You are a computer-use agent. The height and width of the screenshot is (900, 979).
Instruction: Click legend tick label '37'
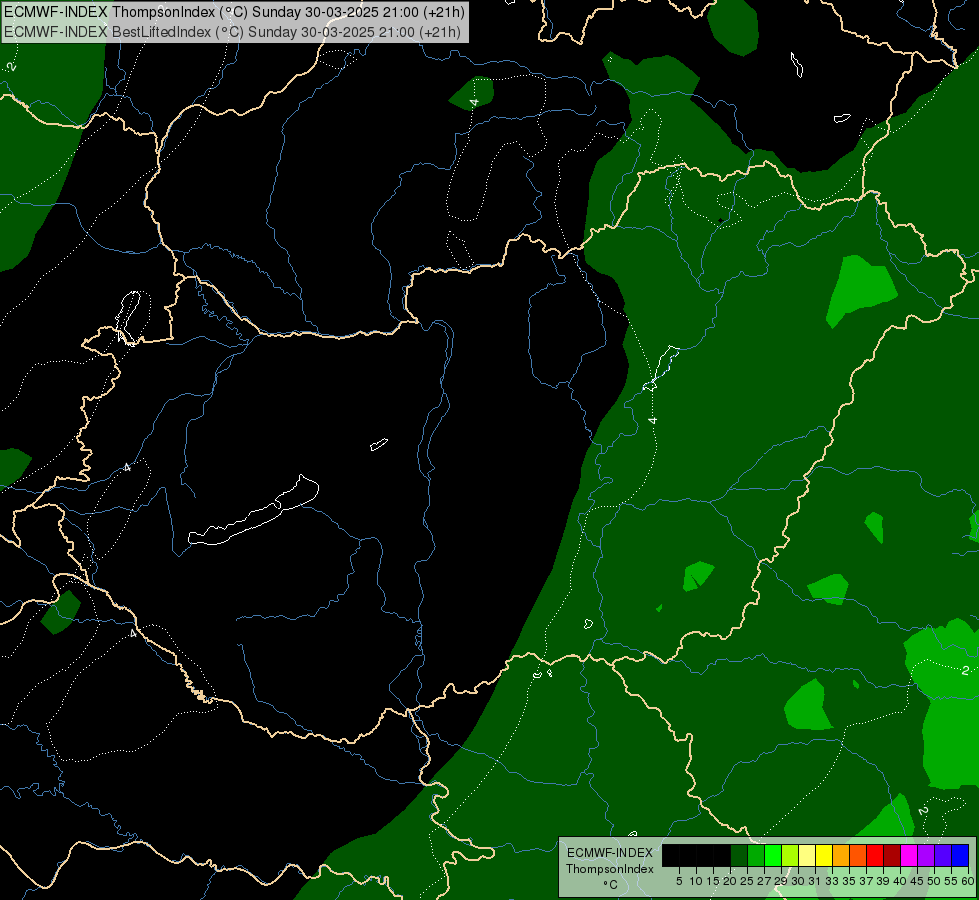(867, 881)
